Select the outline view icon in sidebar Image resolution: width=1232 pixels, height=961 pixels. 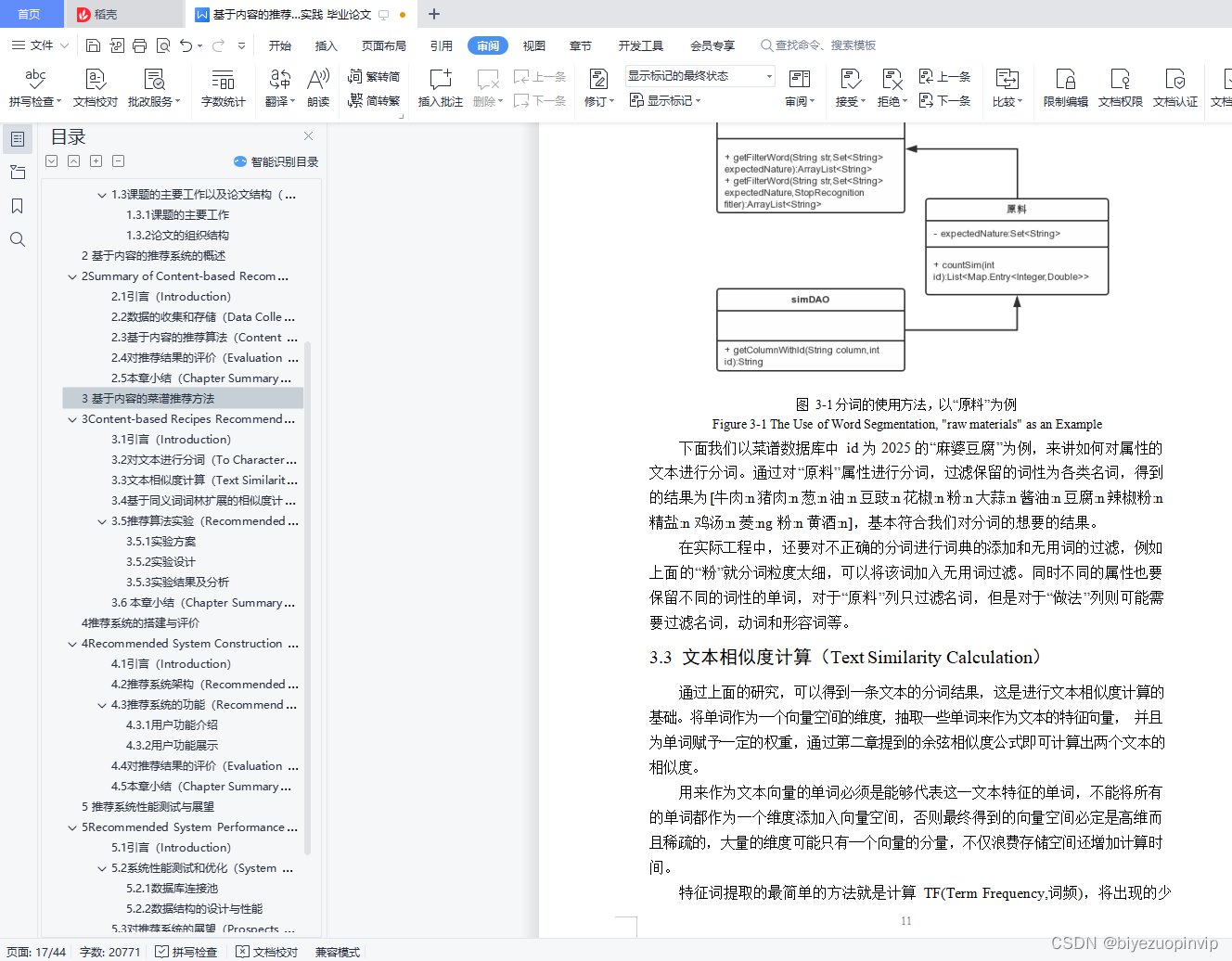18,139
